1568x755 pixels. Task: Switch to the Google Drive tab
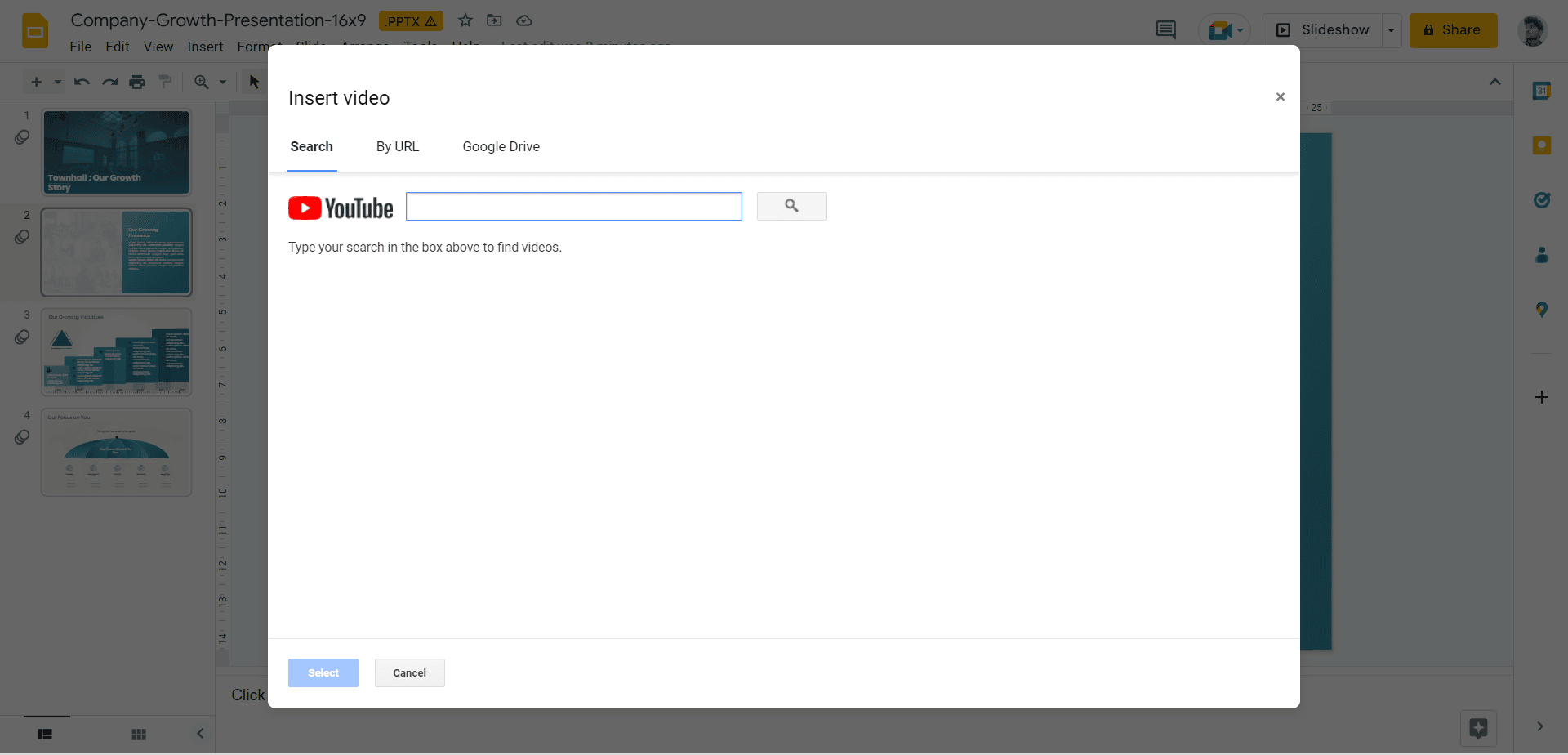[501, 147]
